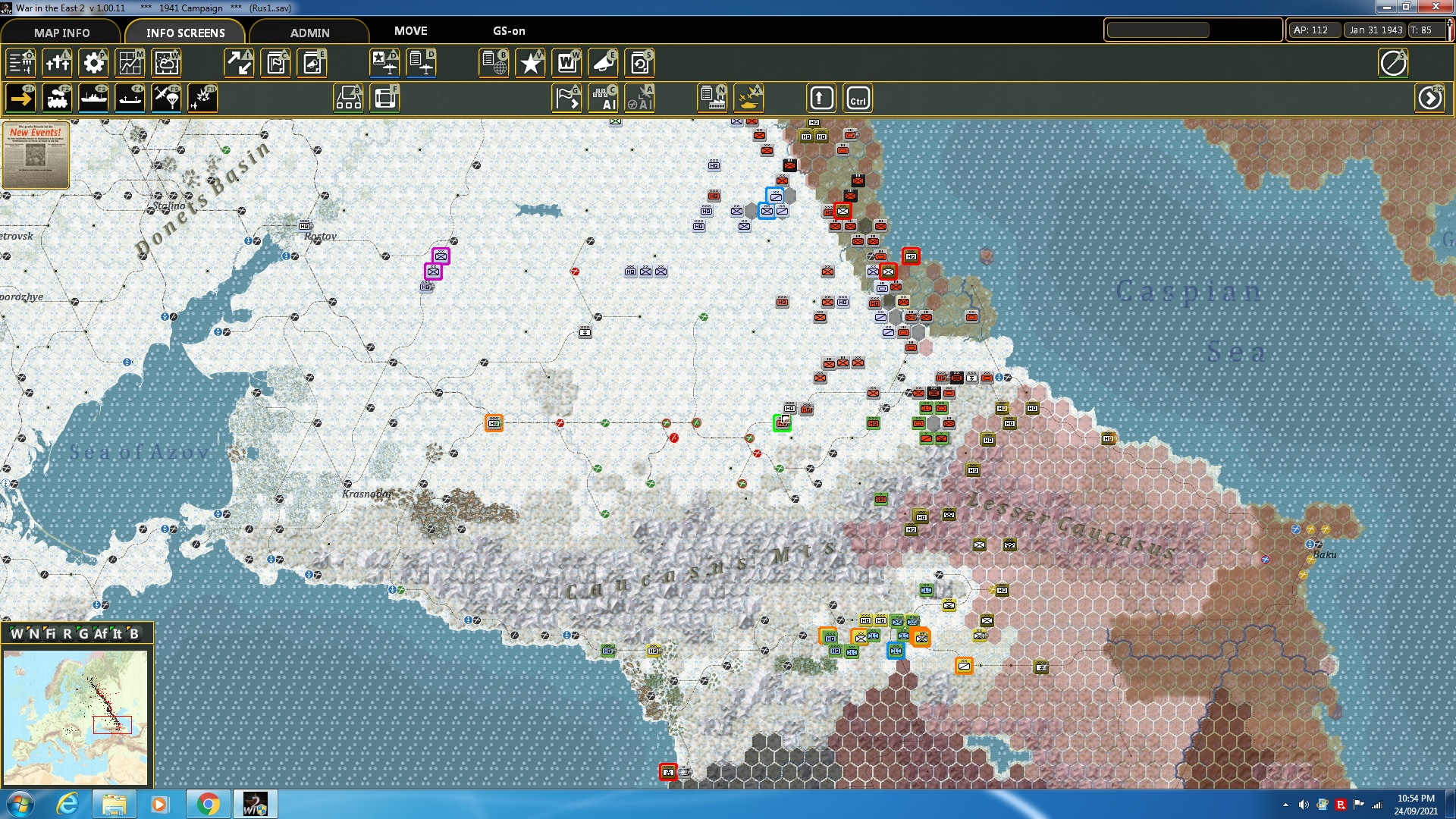Screen dimensions: 1456x819
Task: Open the flag document report icon
Action: 276,63
